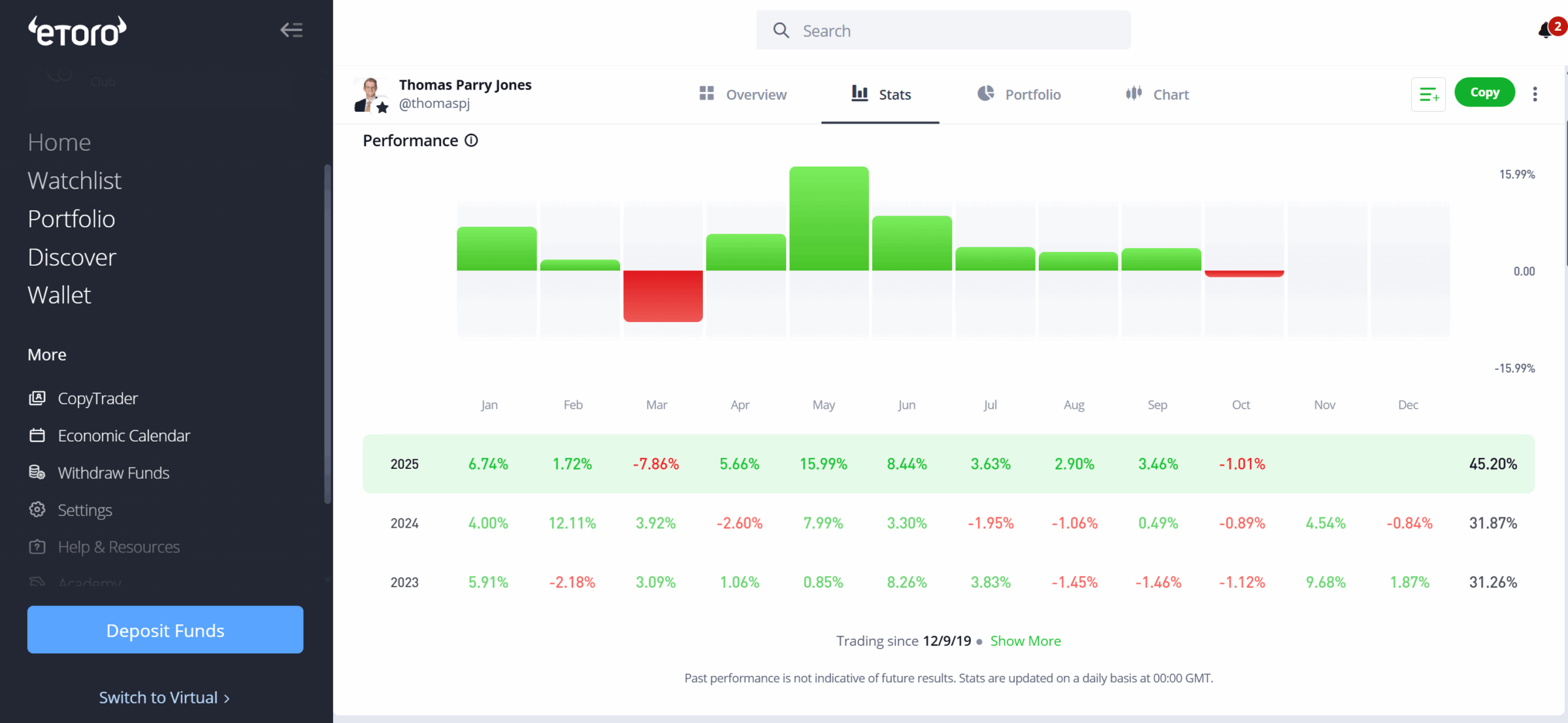Click the Withdraw Funds icon
The image size is (1568, 723).
click(37, 473)
